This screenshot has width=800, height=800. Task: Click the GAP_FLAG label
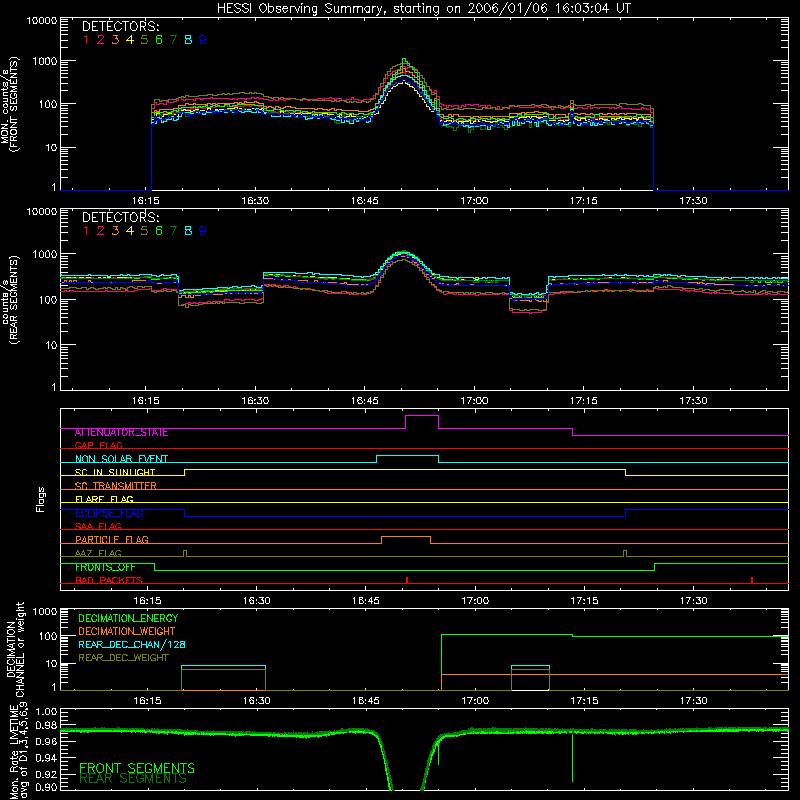[99, 445]
